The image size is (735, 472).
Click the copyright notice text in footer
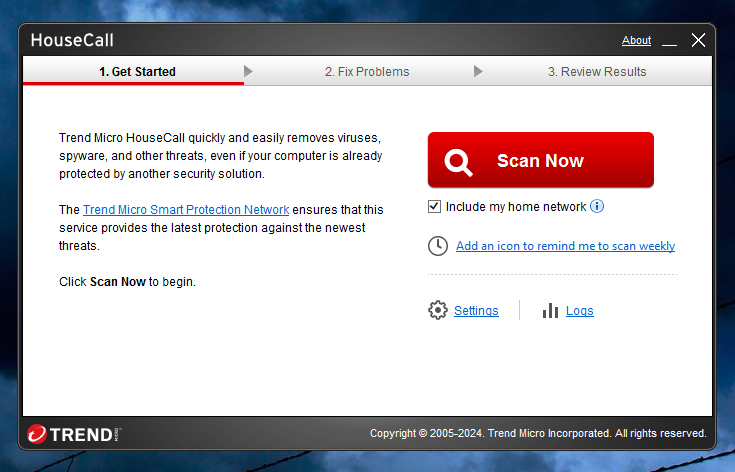point(538,433)
